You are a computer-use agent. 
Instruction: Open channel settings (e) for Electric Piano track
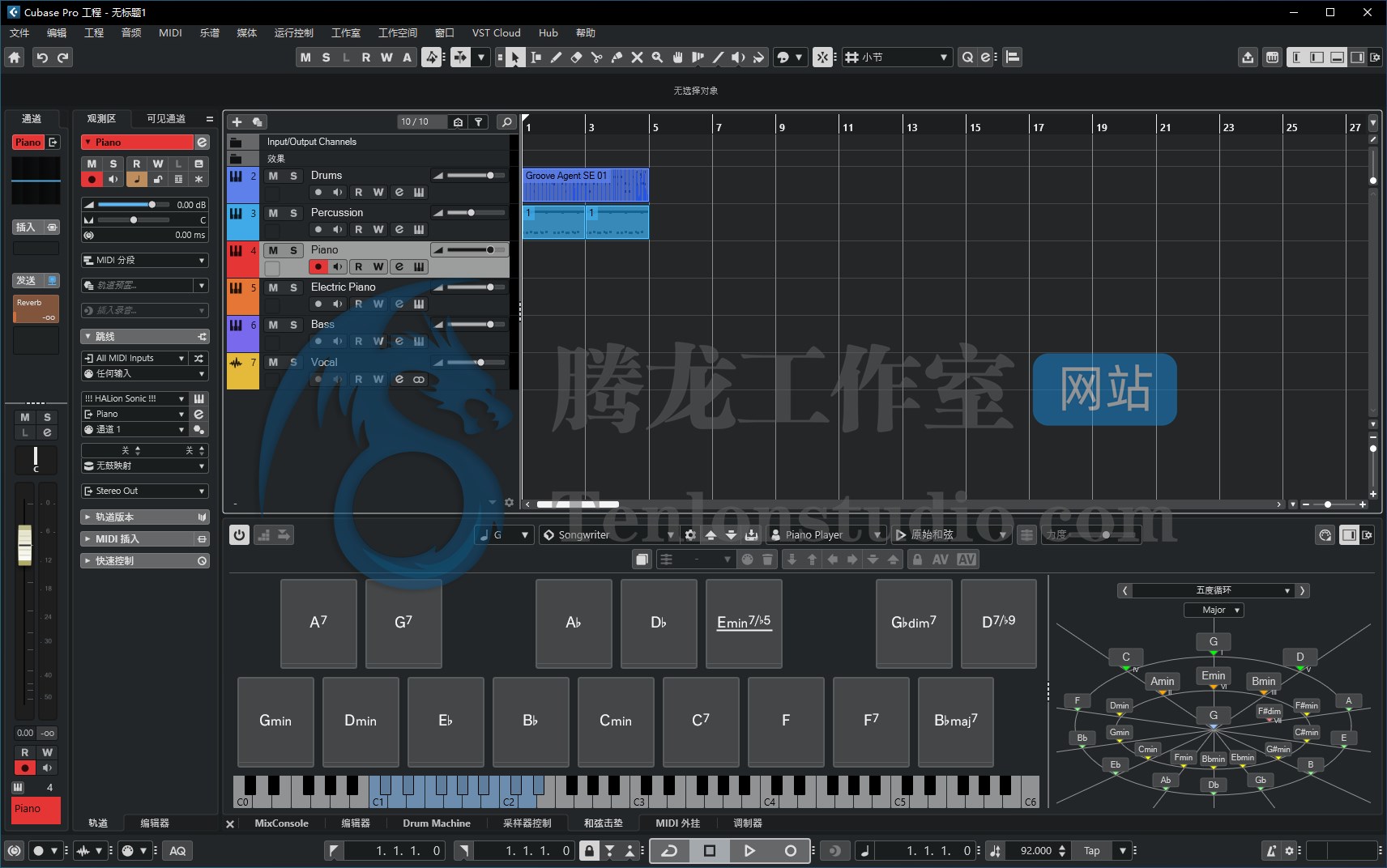399,304
